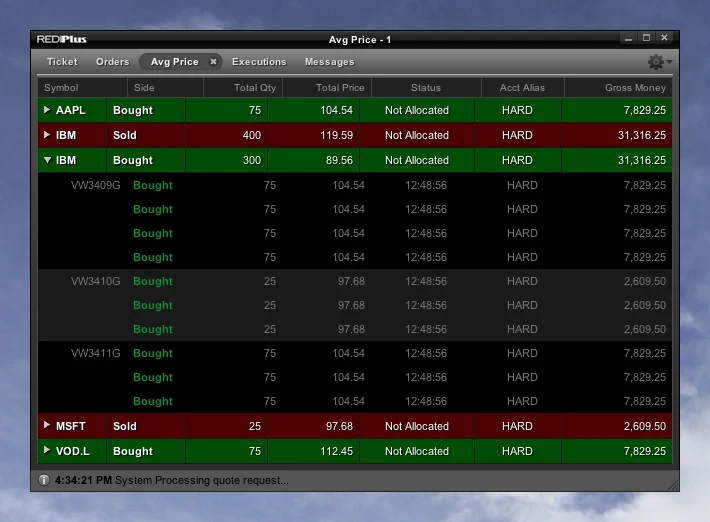
Task: Minimize the Avg Price window
Action: [x=628, y=39]
